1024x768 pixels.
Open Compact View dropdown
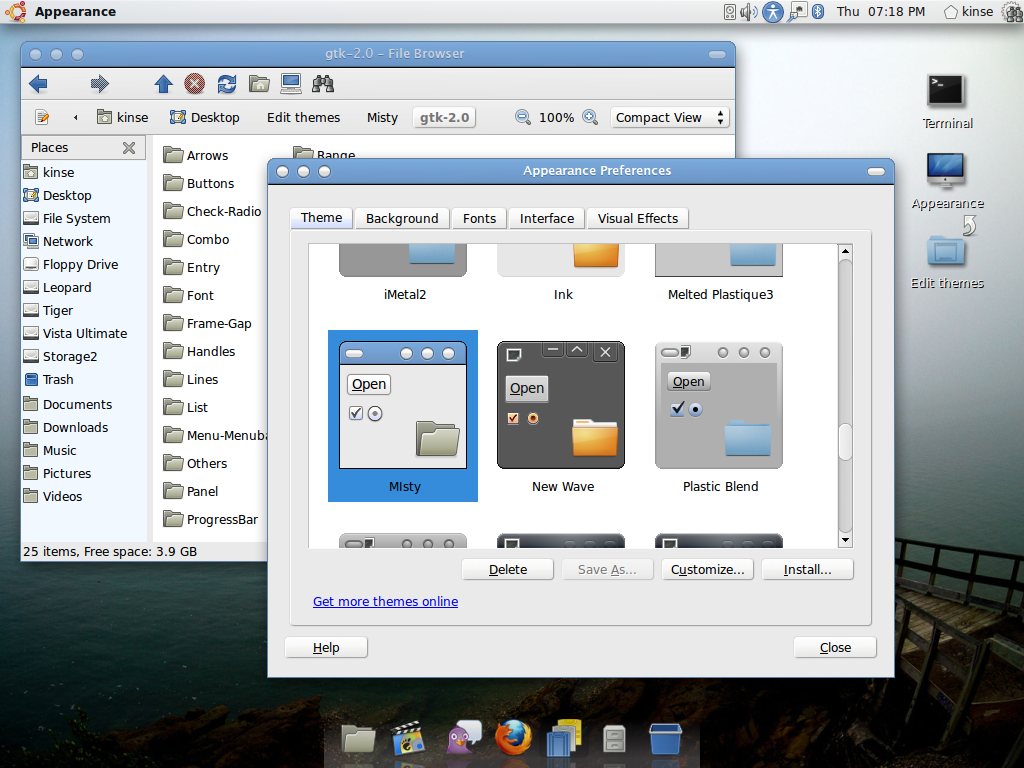click(669, 118)
